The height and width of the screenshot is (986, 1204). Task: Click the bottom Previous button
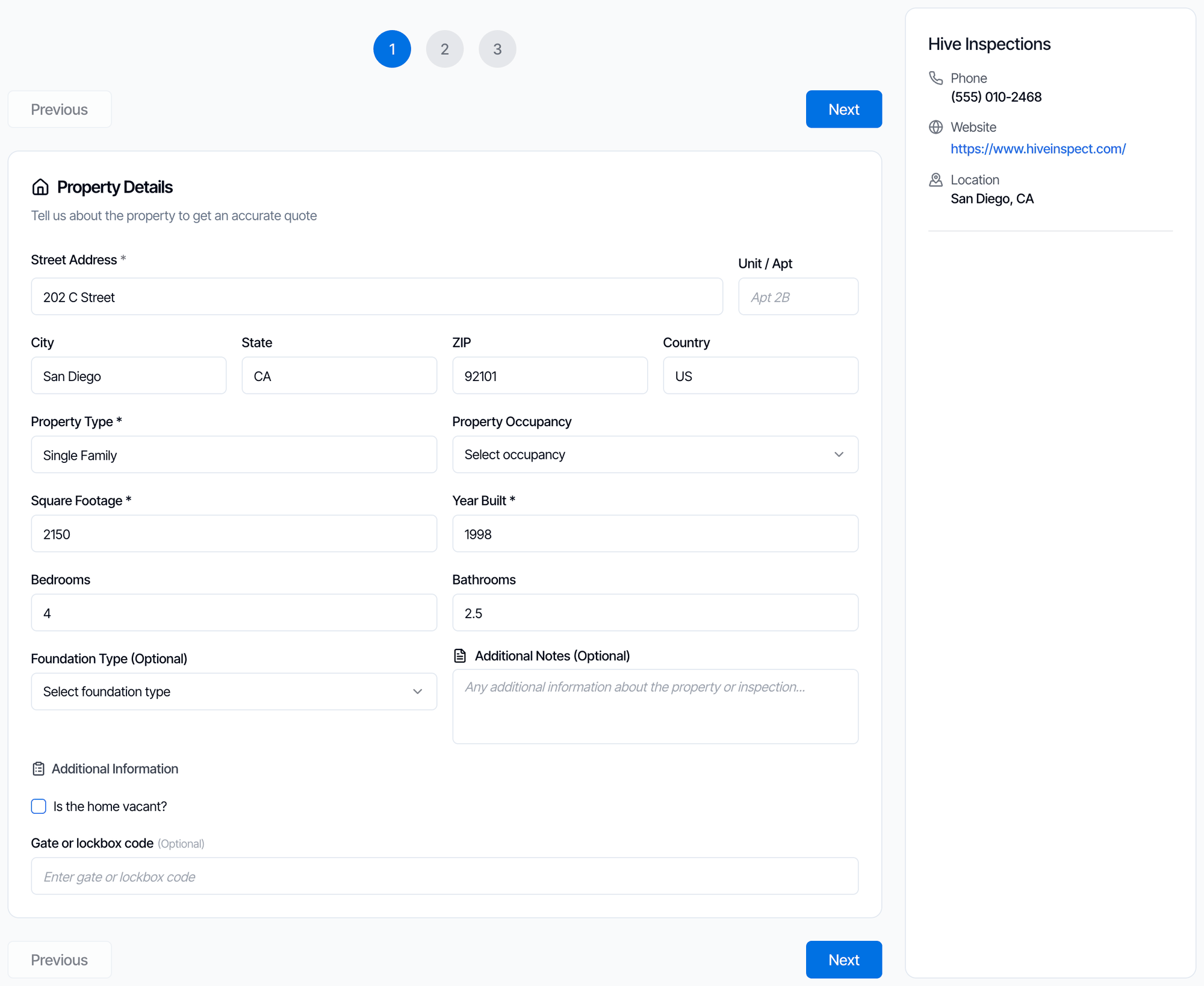[60, 960]
